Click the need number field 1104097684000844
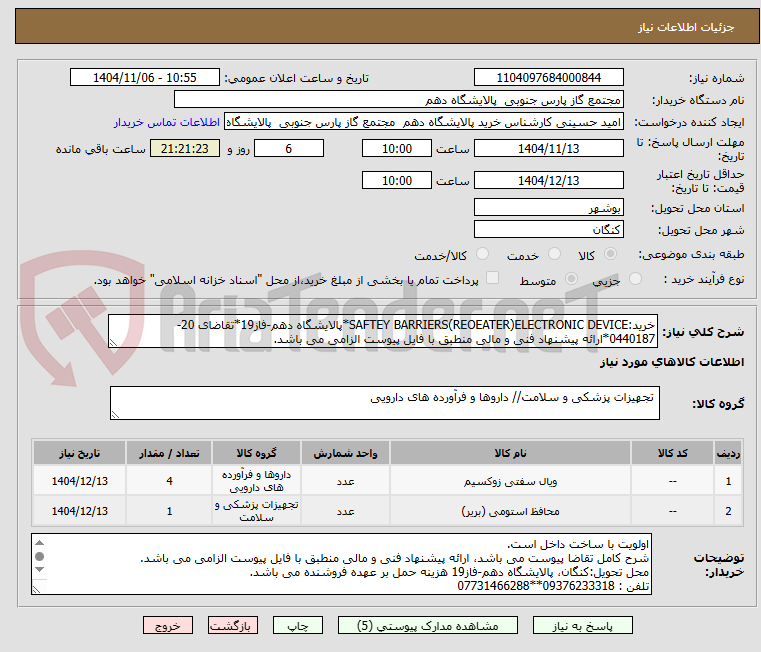761x652 pixels. [548, 78]
